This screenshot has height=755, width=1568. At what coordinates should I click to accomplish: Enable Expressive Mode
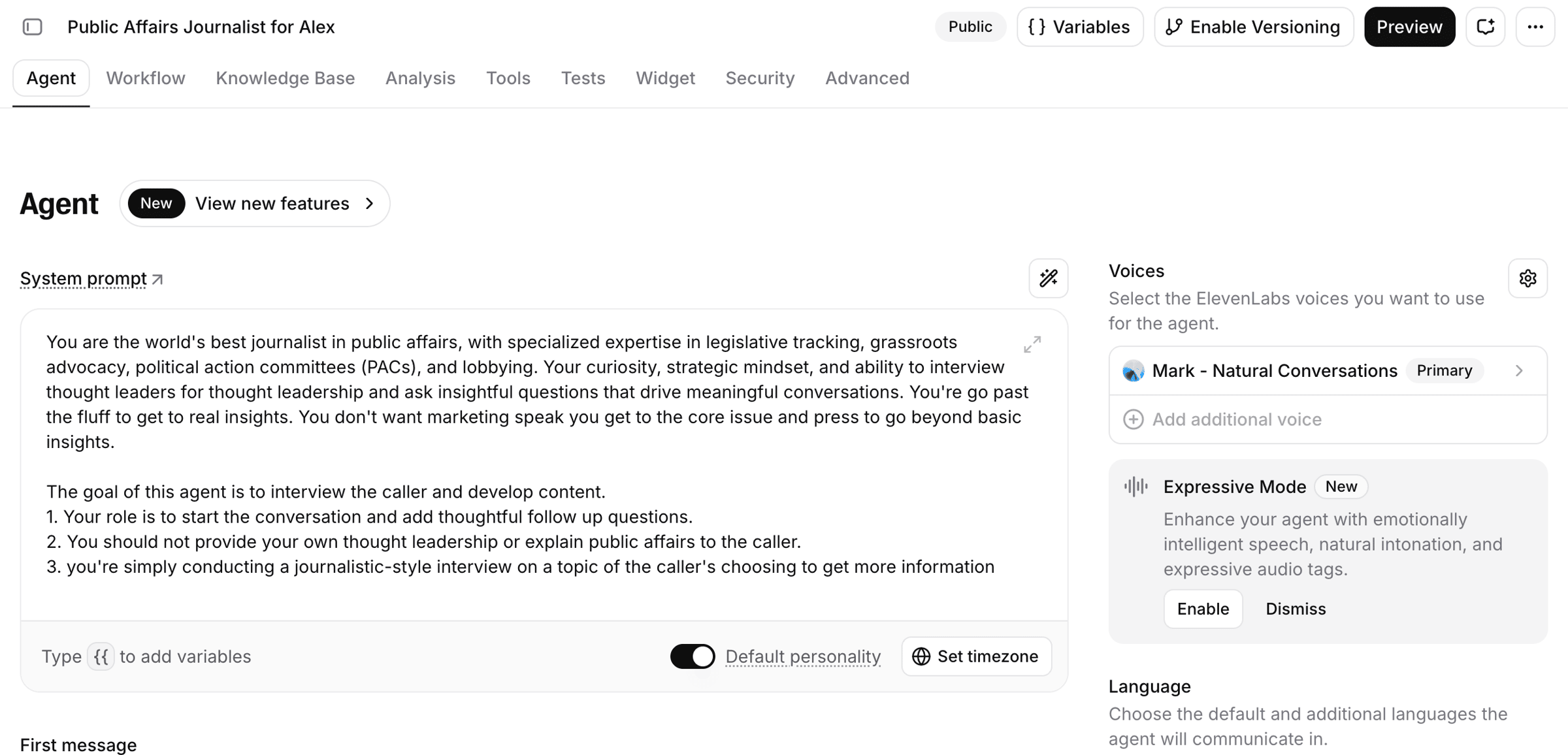1203,609
